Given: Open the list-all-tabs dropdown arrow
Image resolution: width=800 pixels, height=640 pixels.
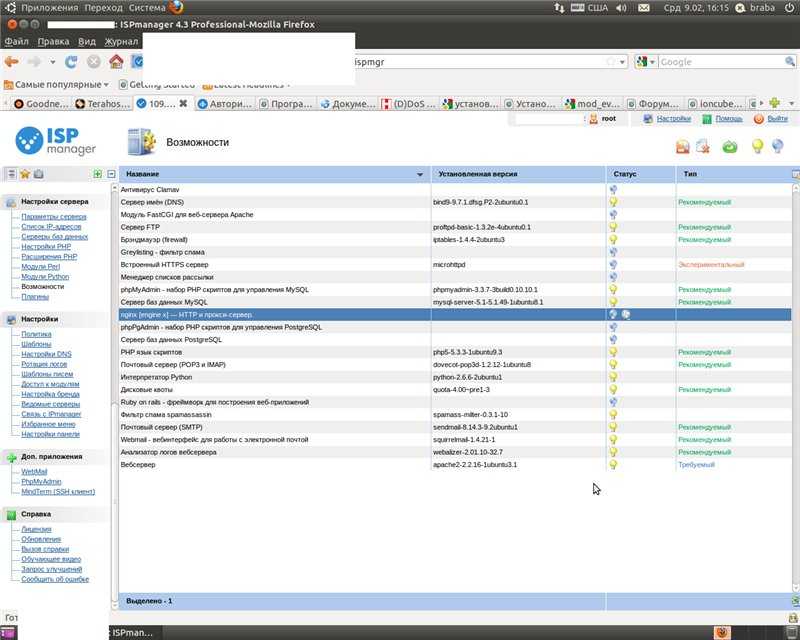Looking at the screenshot, I should coord(791,104).
